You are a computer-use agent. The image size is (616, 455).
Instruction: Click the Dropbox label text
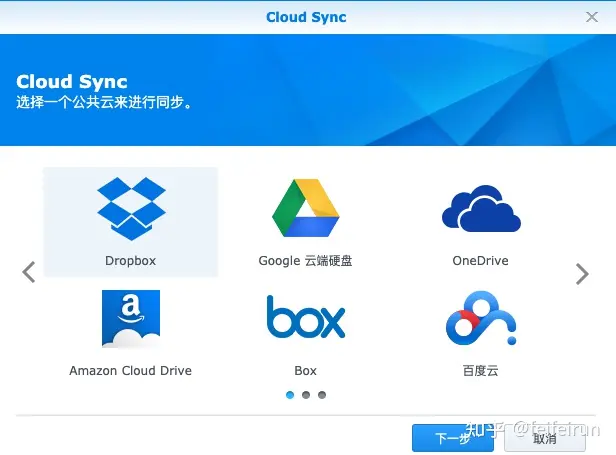[x=130, y=261]
